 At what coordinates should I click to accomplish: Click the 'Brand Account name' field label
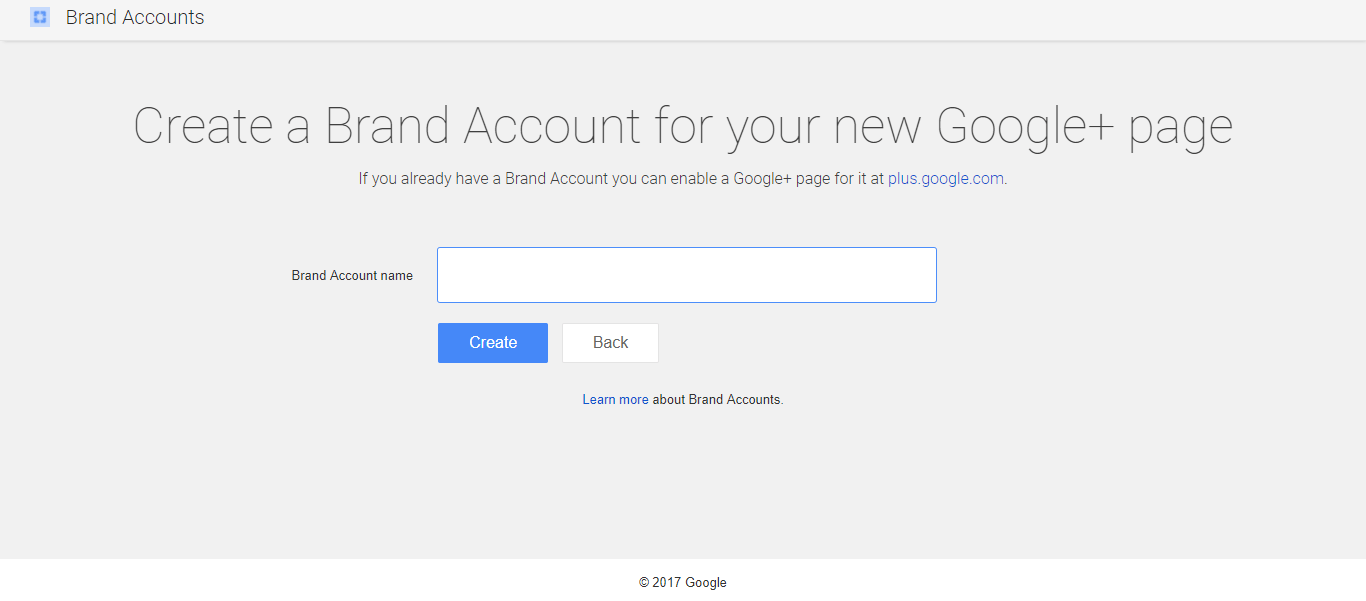pos(352,275)
